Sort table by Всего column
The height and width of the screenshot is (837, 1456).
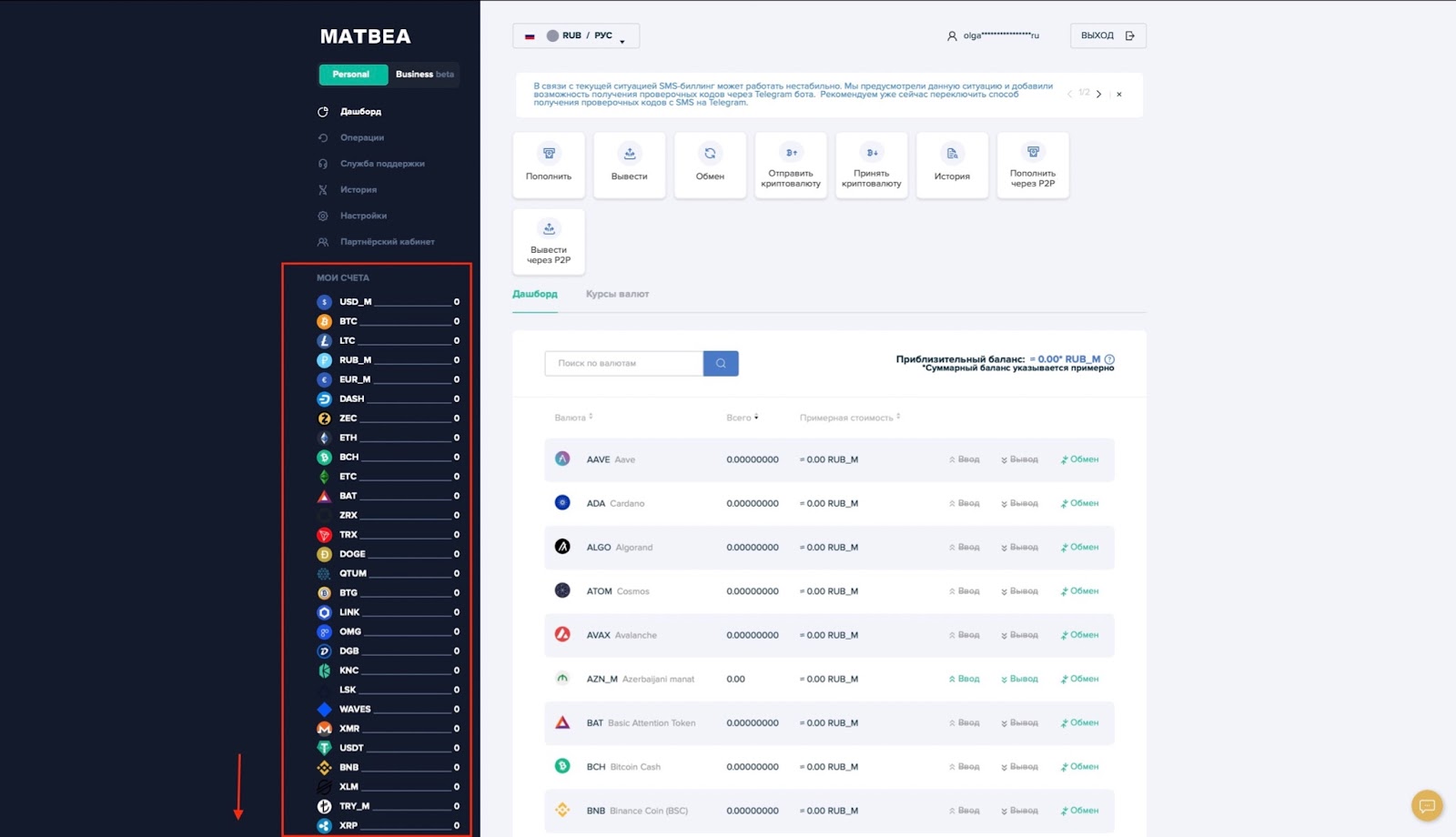point(742,418)
